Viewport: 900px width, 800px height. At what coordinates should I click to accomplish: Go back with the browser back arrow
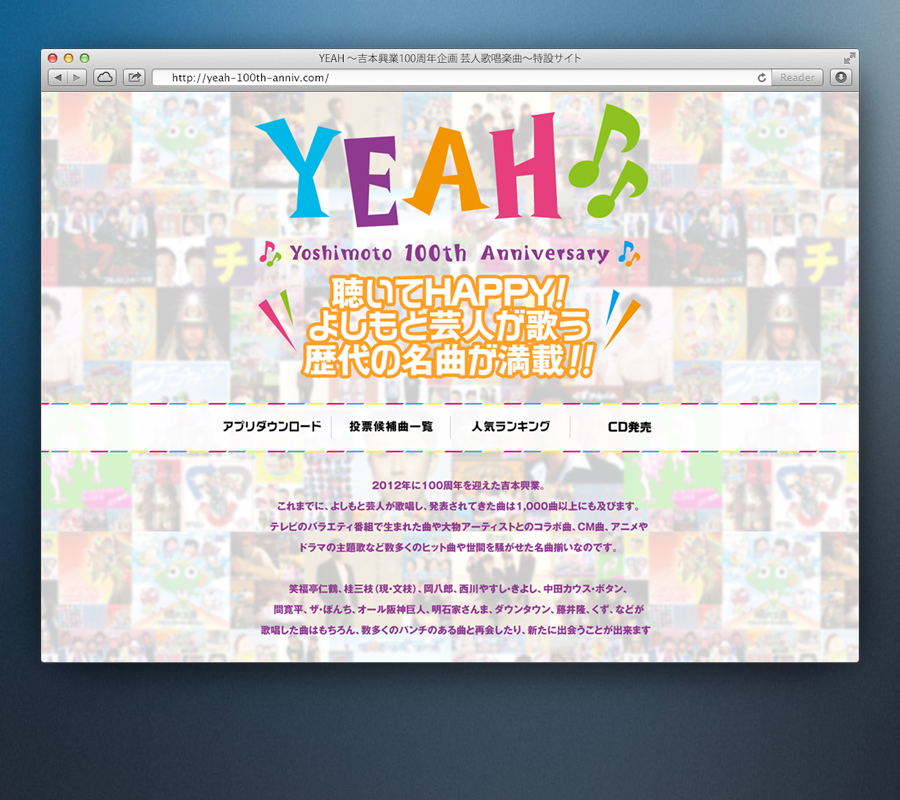point(58,77)
